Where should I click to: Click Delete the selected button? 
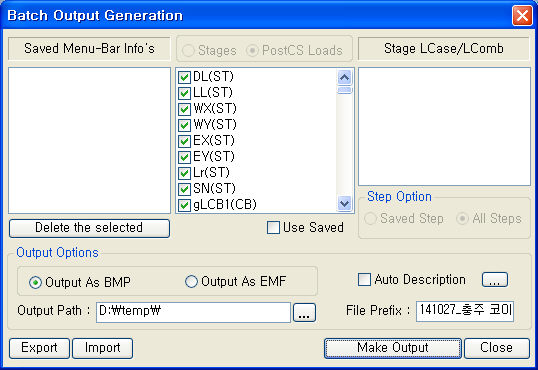tap(89, 228)
